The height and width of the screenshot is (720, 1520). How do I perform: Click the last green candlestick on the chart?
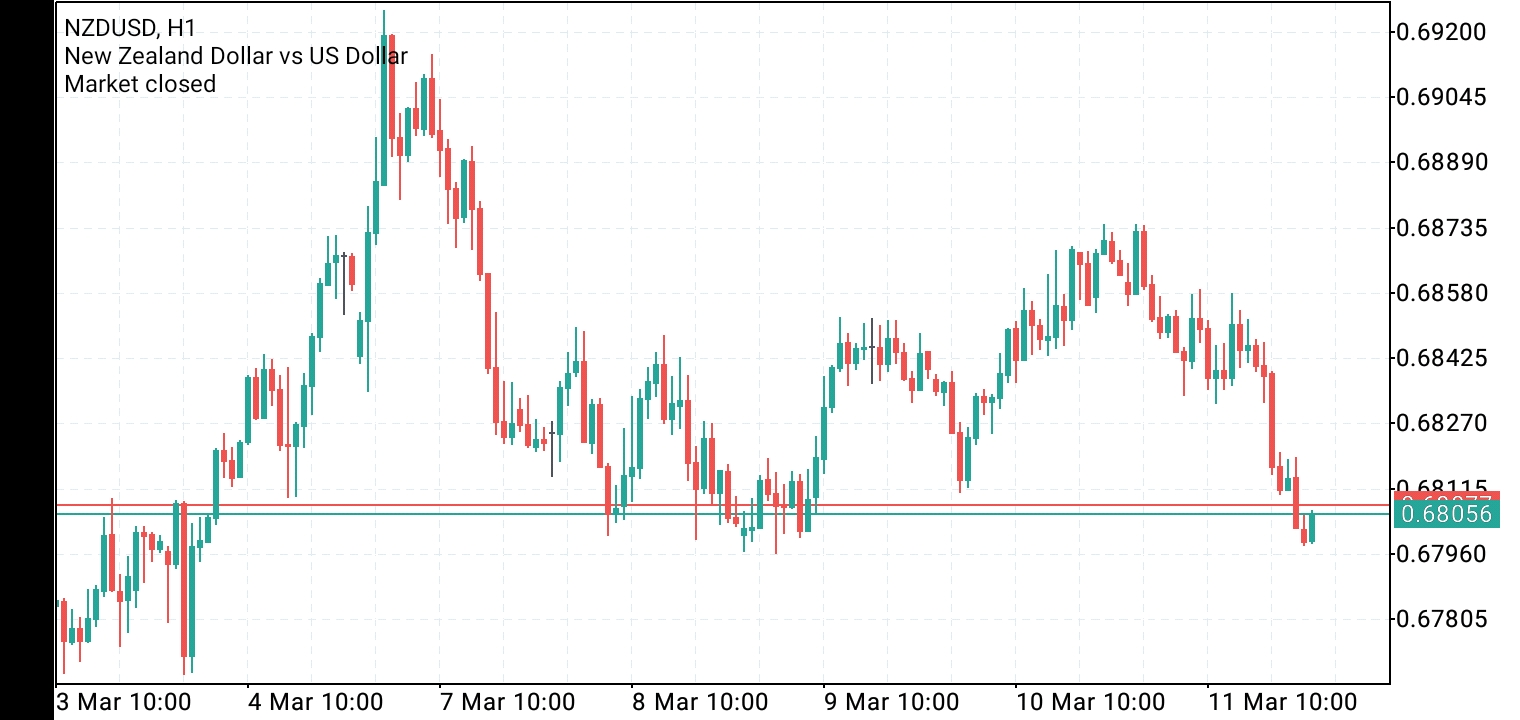pyautogui.click(x=1311, y=527)
